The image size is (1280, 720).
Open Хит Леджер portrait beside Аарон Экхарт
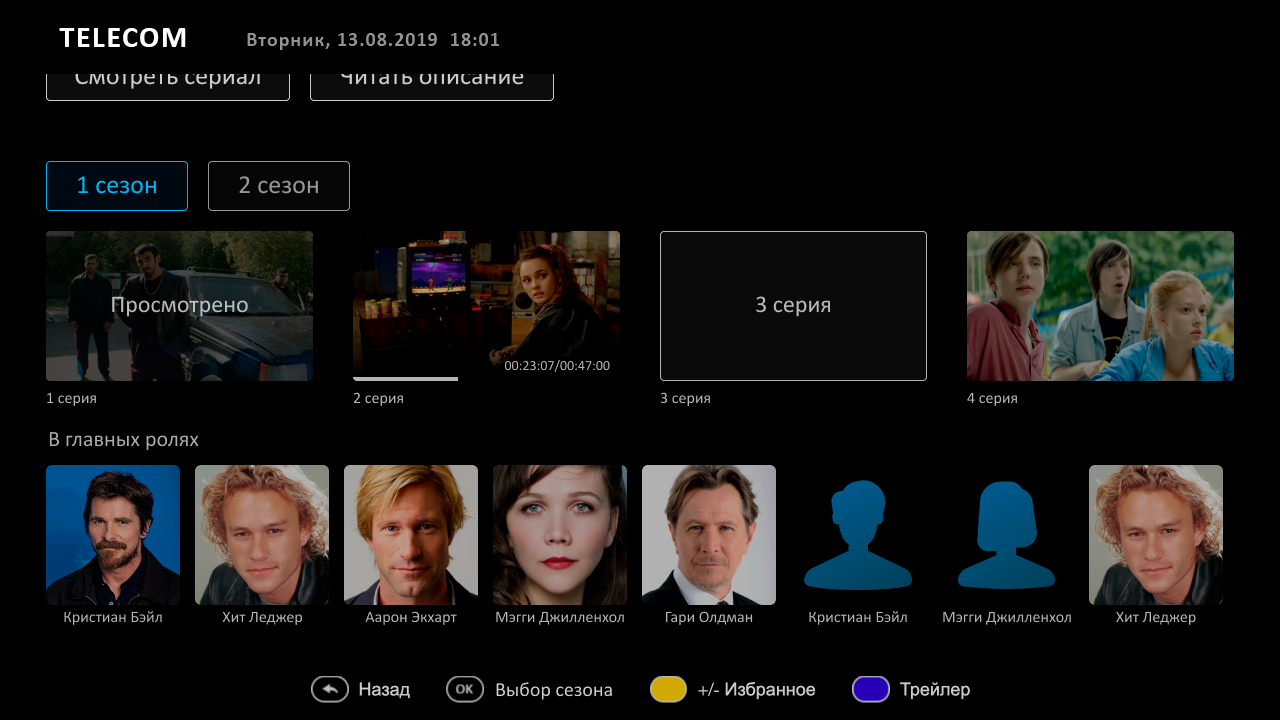coord(262,535)
